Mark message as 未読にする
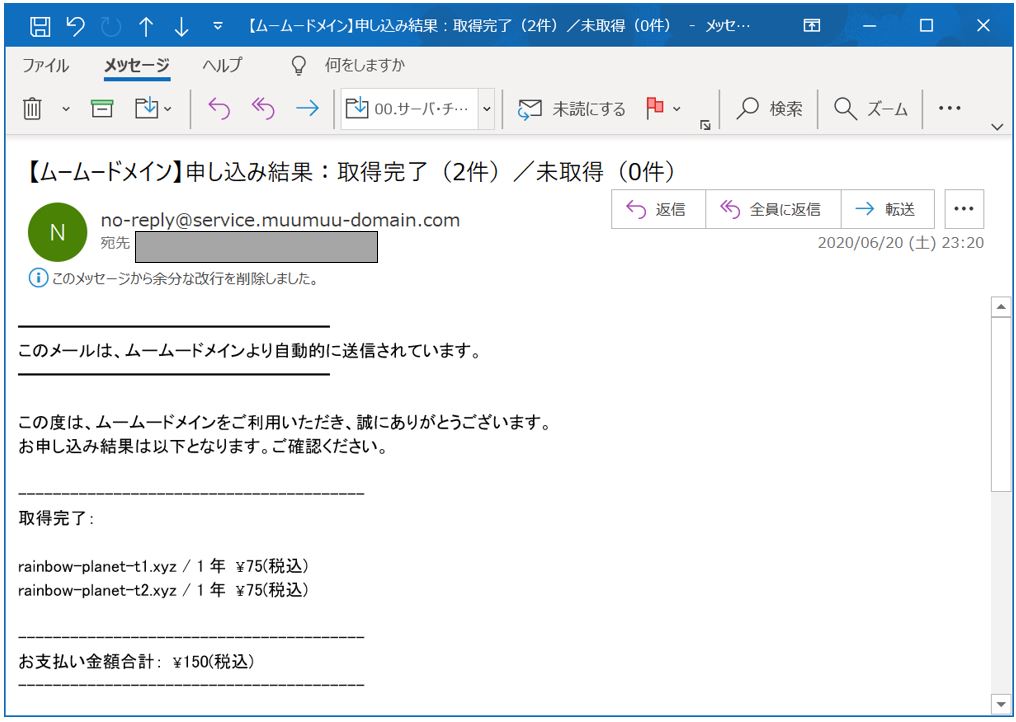This screenshot has width=1016, height=722. tap(572, 109)
